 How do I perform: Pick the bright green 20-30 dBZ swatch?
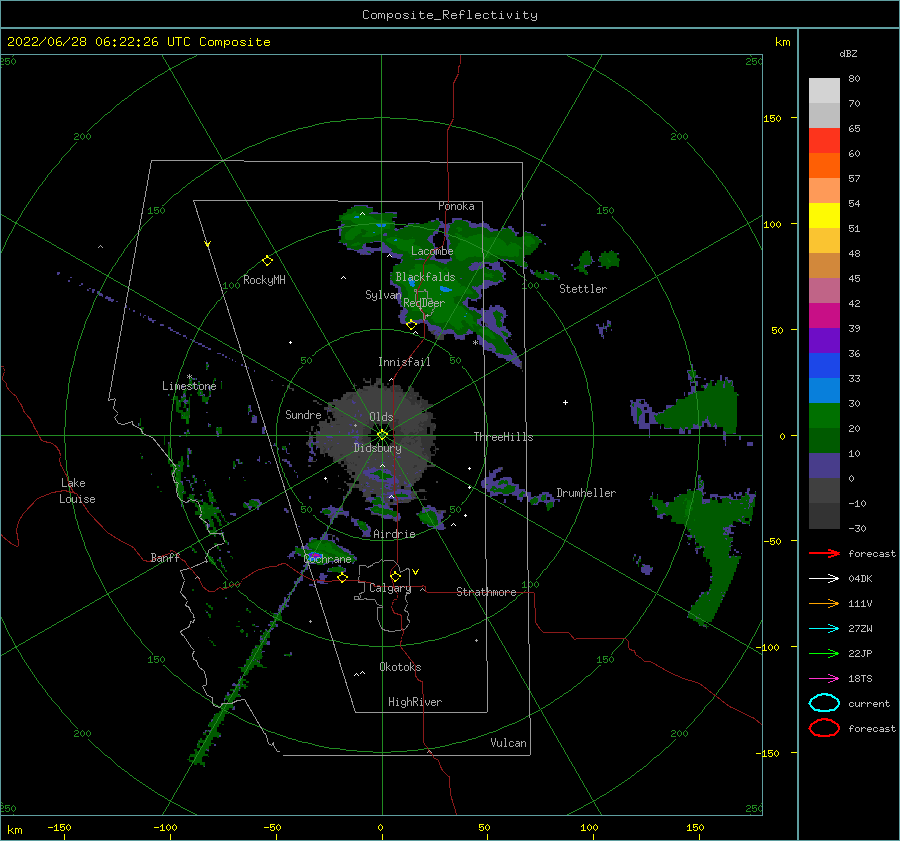pyautogui.click(x=824, y=416)
